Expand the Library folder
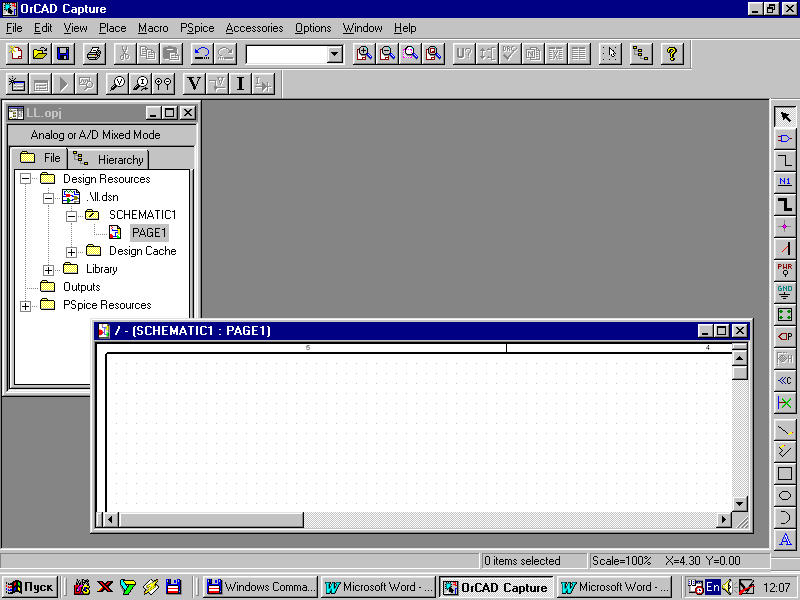This screenshot has height=600, width=800. pyautogui.click(x=48, y=270)
